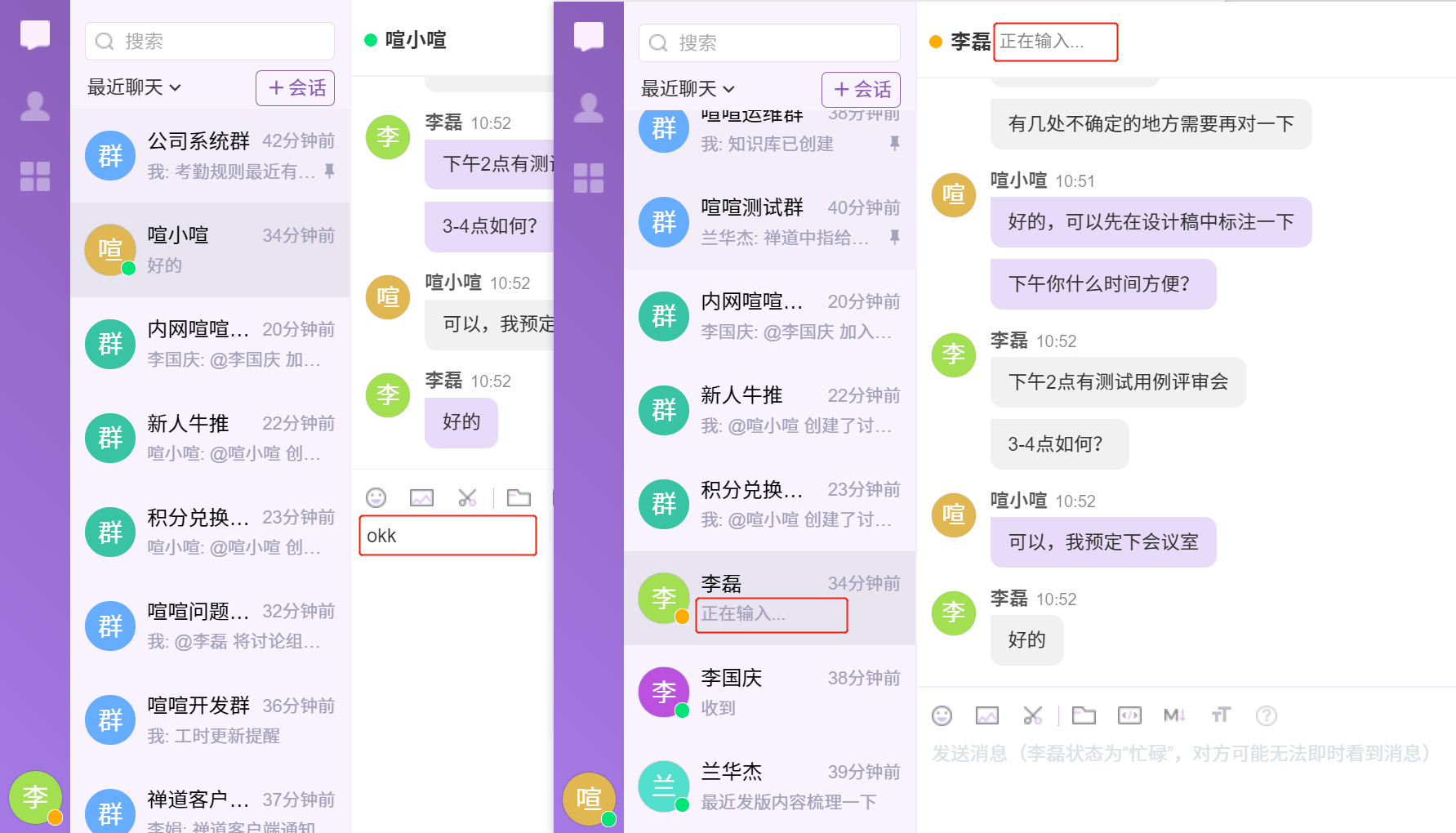This screenshot has width=1456, height=833.
Task: Click the emoji icon in right chat toolbar
Action: point(942,716)
